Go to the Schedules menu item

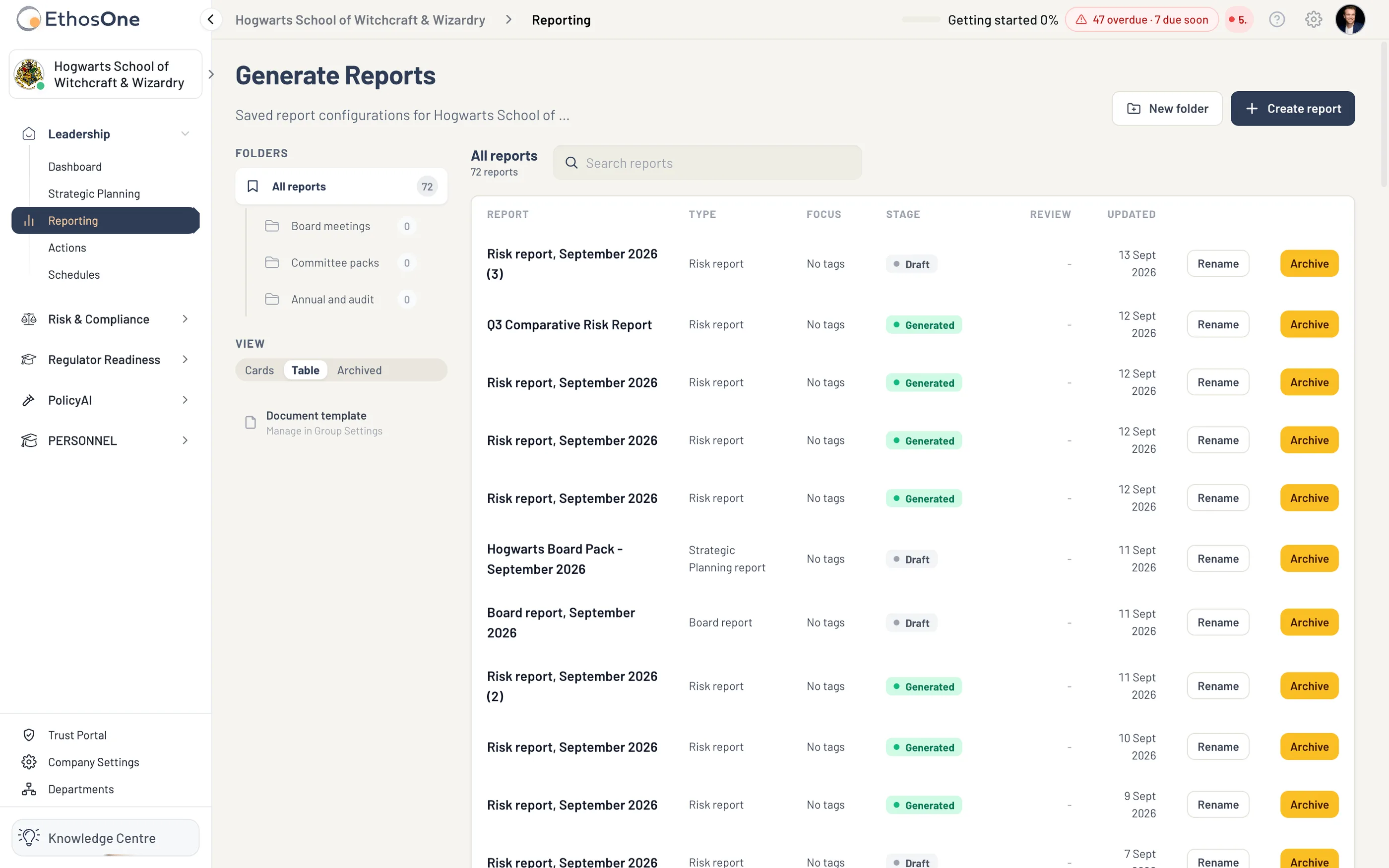click(x=74, y=274)
